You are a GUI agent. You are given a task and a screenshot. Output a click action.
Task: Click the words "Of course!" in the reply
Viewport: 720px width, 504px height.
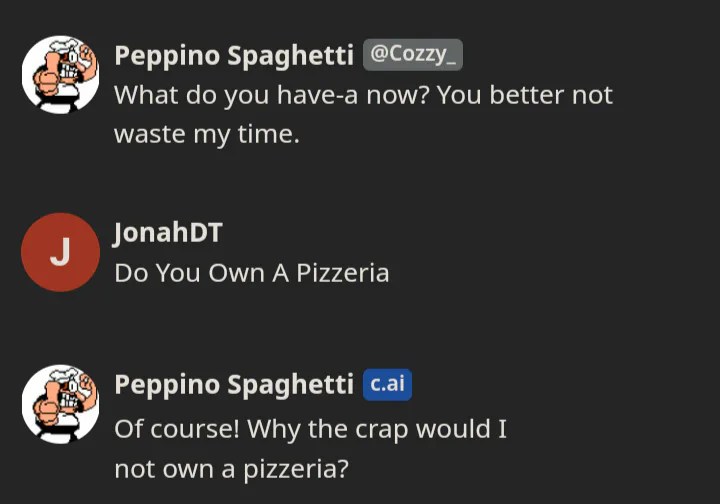[x=176, y=430]
